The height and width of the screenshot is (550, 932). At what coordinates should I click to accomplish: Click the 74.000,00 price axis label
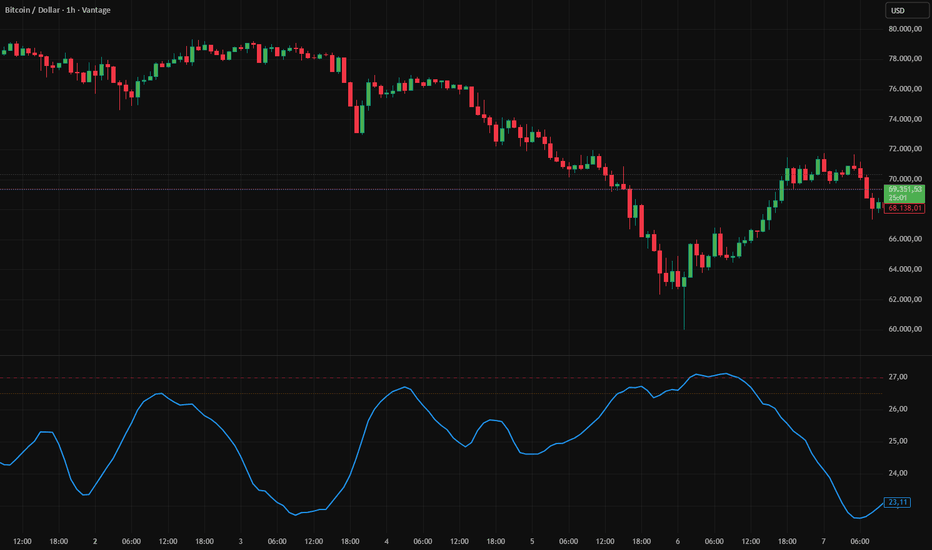pos(905,119)
